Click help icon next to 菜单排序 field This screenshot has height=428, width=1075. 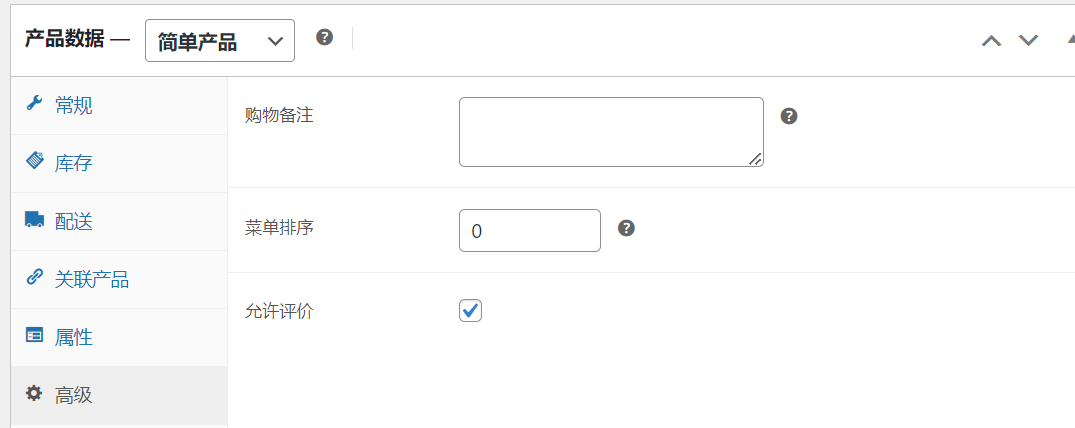[626, 228]
